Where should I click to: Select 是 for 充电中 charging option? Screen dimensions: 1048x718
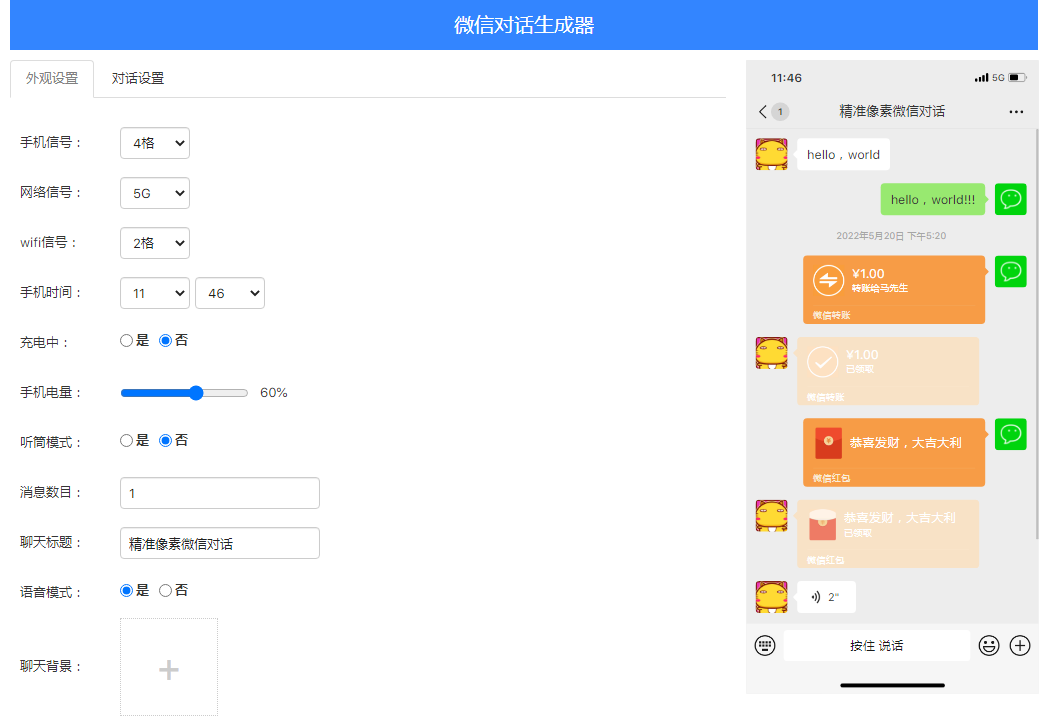click(126, 340)
